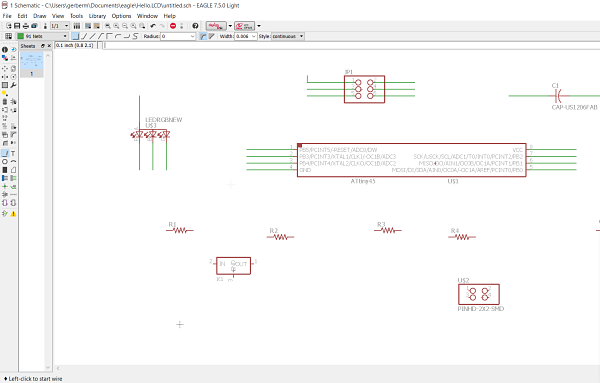Choose the first right-angle wire bend style
The height and width of the screenshot is (383, 600).
click(x=75, y=36)
